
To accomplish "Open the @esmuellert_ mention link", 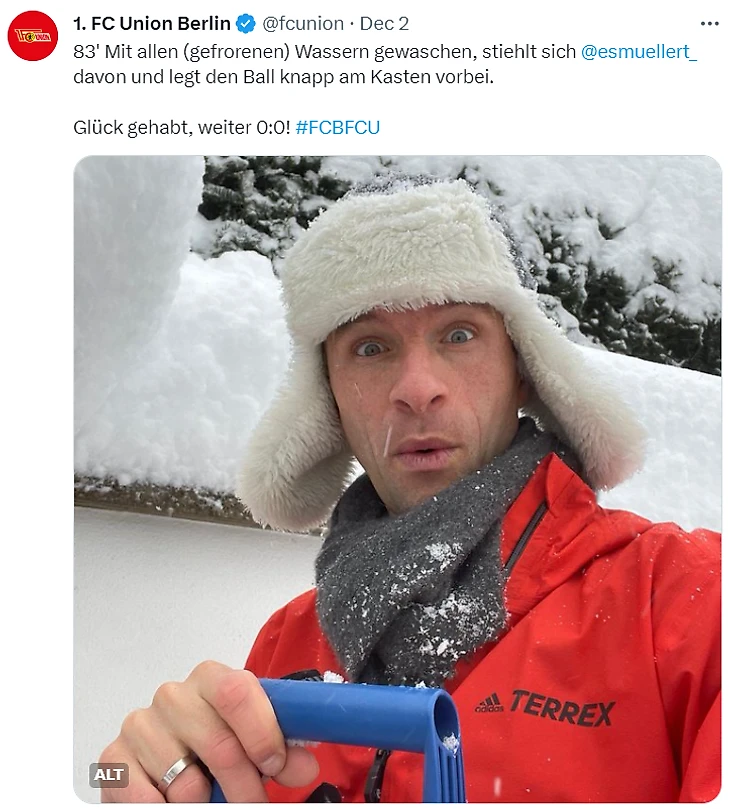I will [639, 52].
